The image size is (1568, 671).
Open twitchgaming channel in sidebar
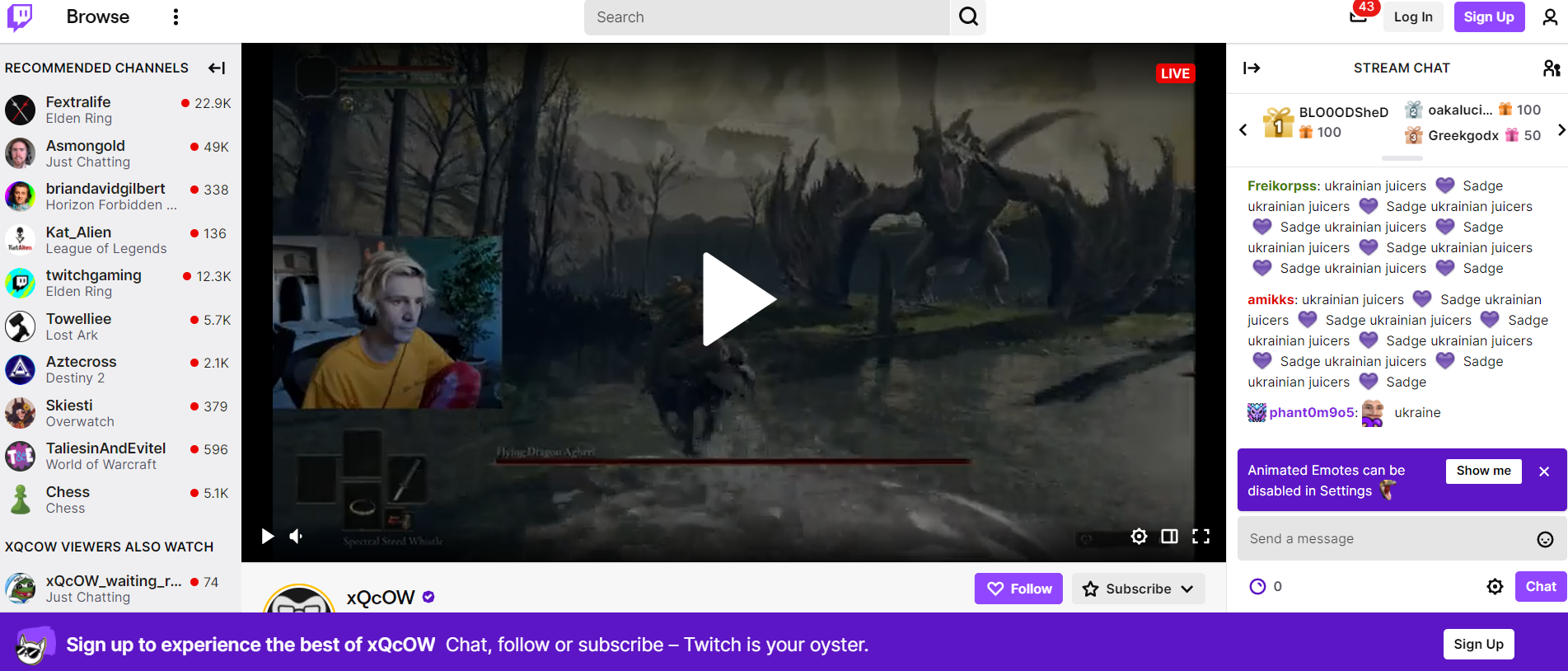click(x=120, y=283)
